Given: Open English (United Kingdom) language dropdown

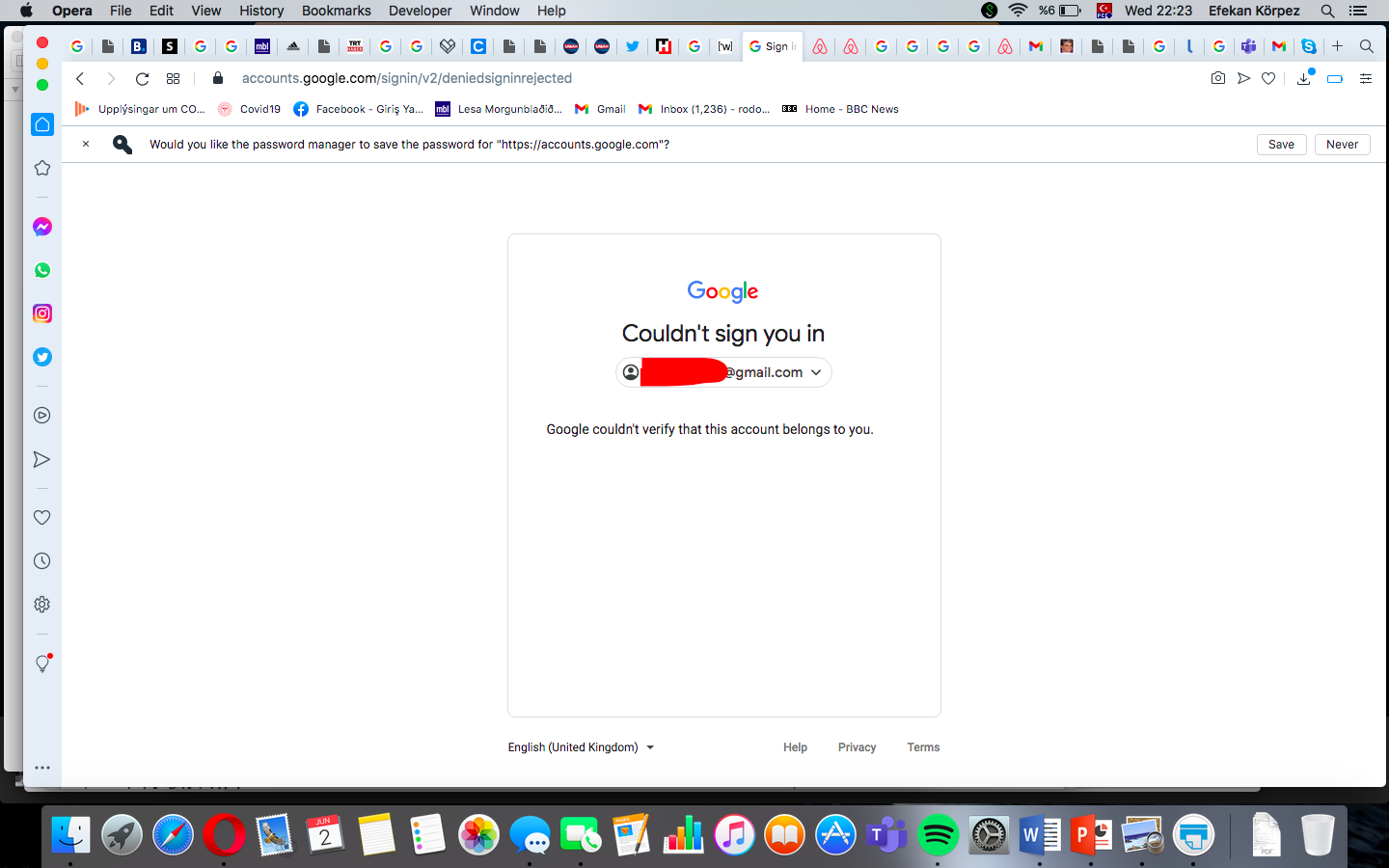Looking at the screenshot, I should (x=582, y=747).
